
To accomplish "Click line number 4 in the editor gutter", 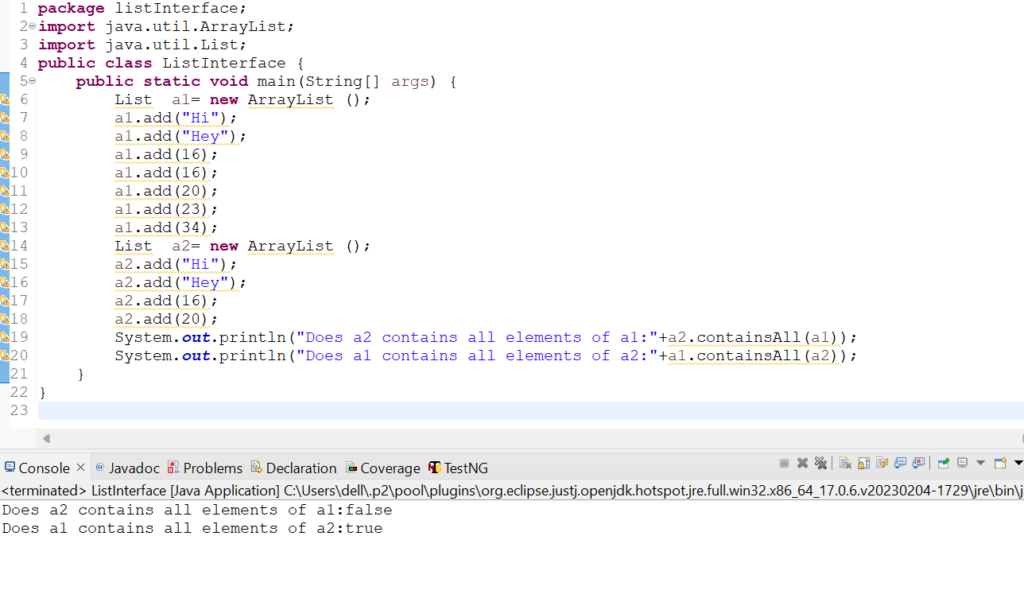I will click(24, 63).
